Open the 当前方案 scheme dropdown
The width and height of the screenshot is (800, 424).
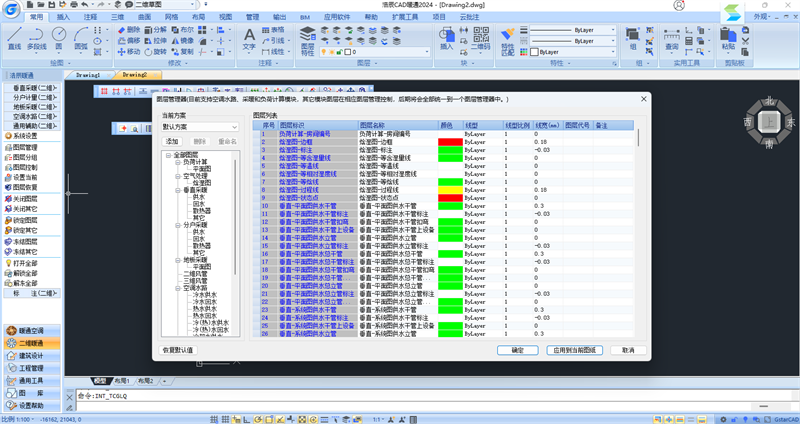[x=200, y=128]
